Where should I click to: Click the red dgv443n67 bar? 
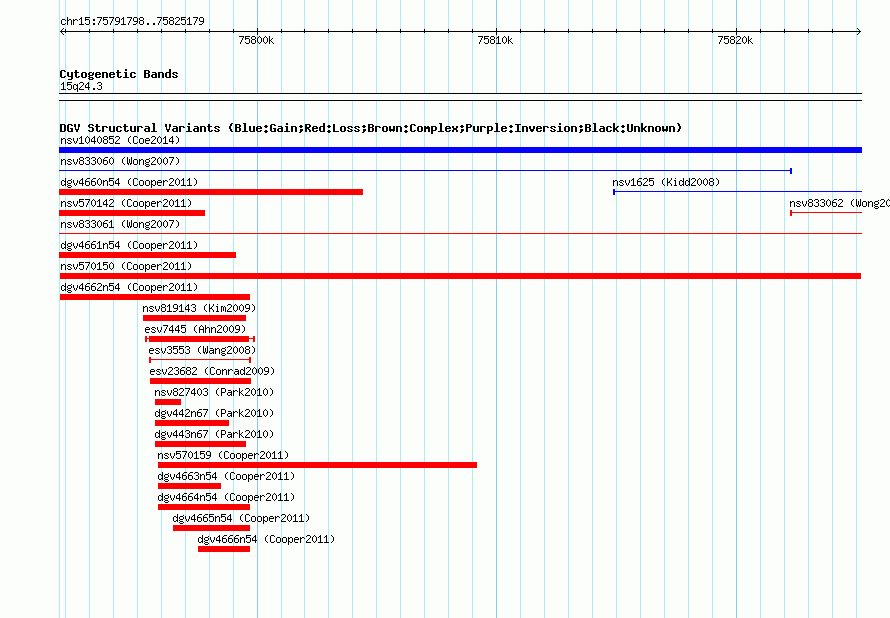(x=200, y=444)
